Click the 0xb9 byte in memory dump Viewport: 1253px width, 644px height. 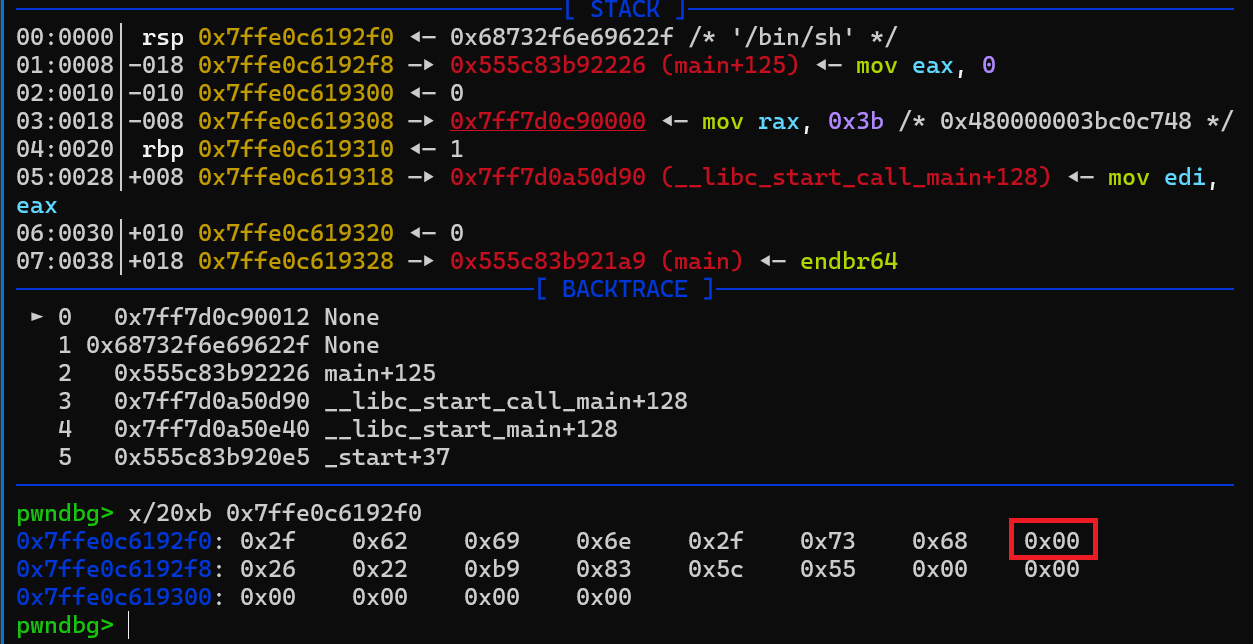click(x=492, y=569)
